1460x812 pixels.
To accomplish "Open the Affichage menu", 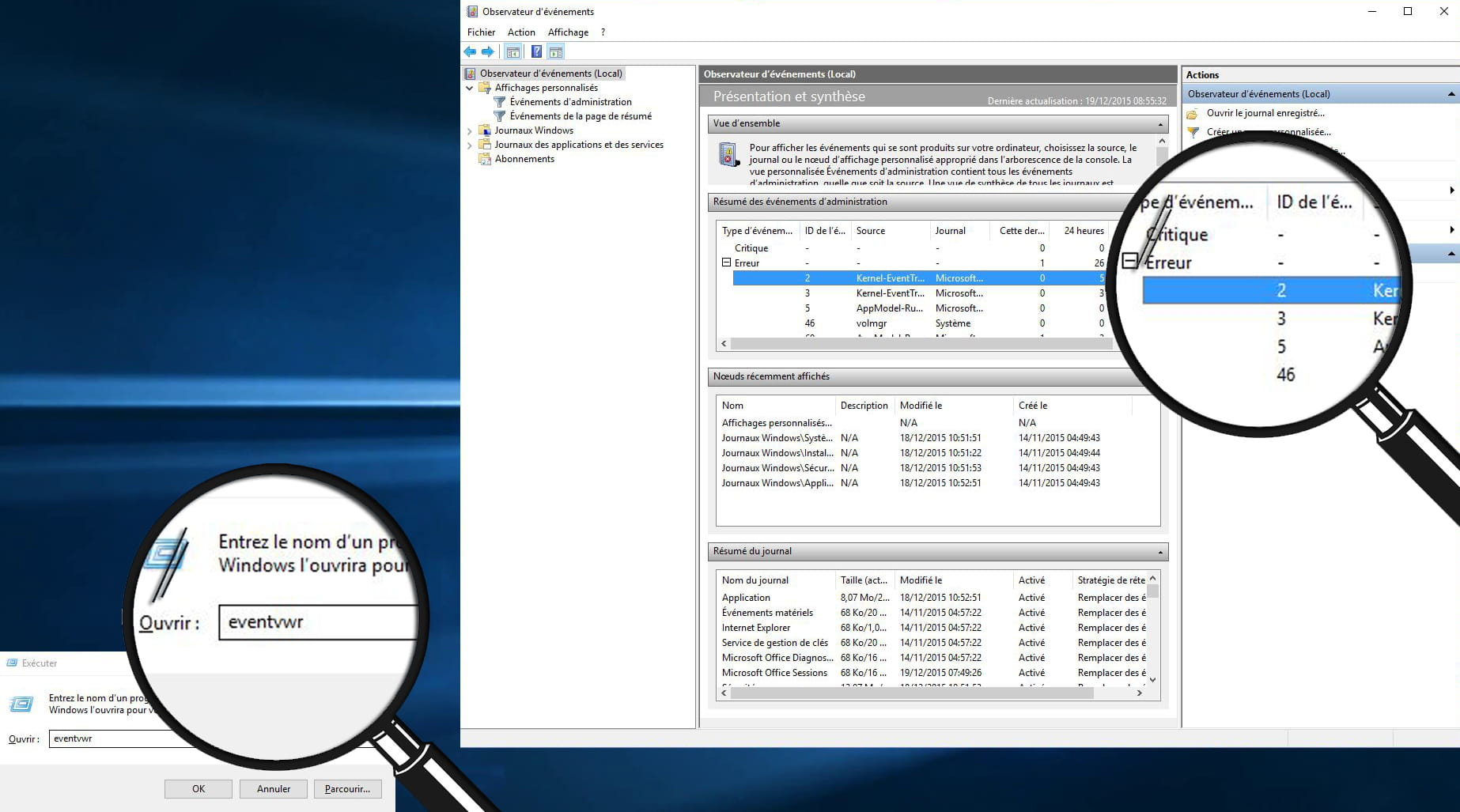I will click(x=568, y=32).
